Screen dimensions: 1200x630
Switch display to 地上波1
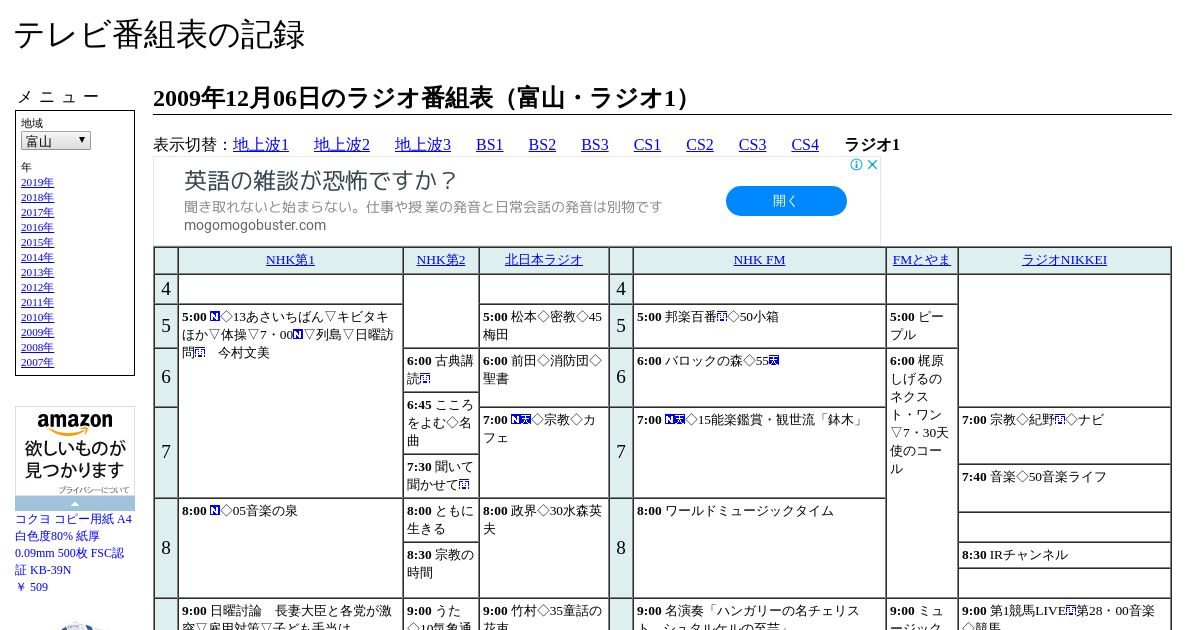(261, 145)
